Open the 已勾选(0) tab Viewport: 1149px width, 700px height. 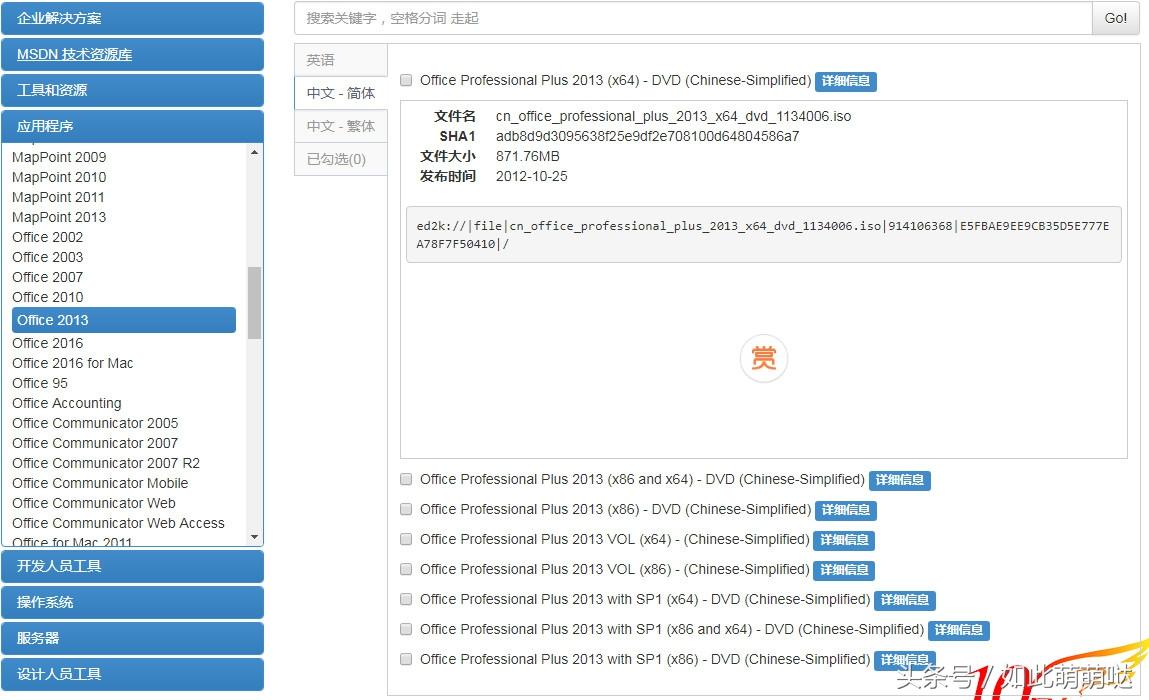click(x=341, y=159)
